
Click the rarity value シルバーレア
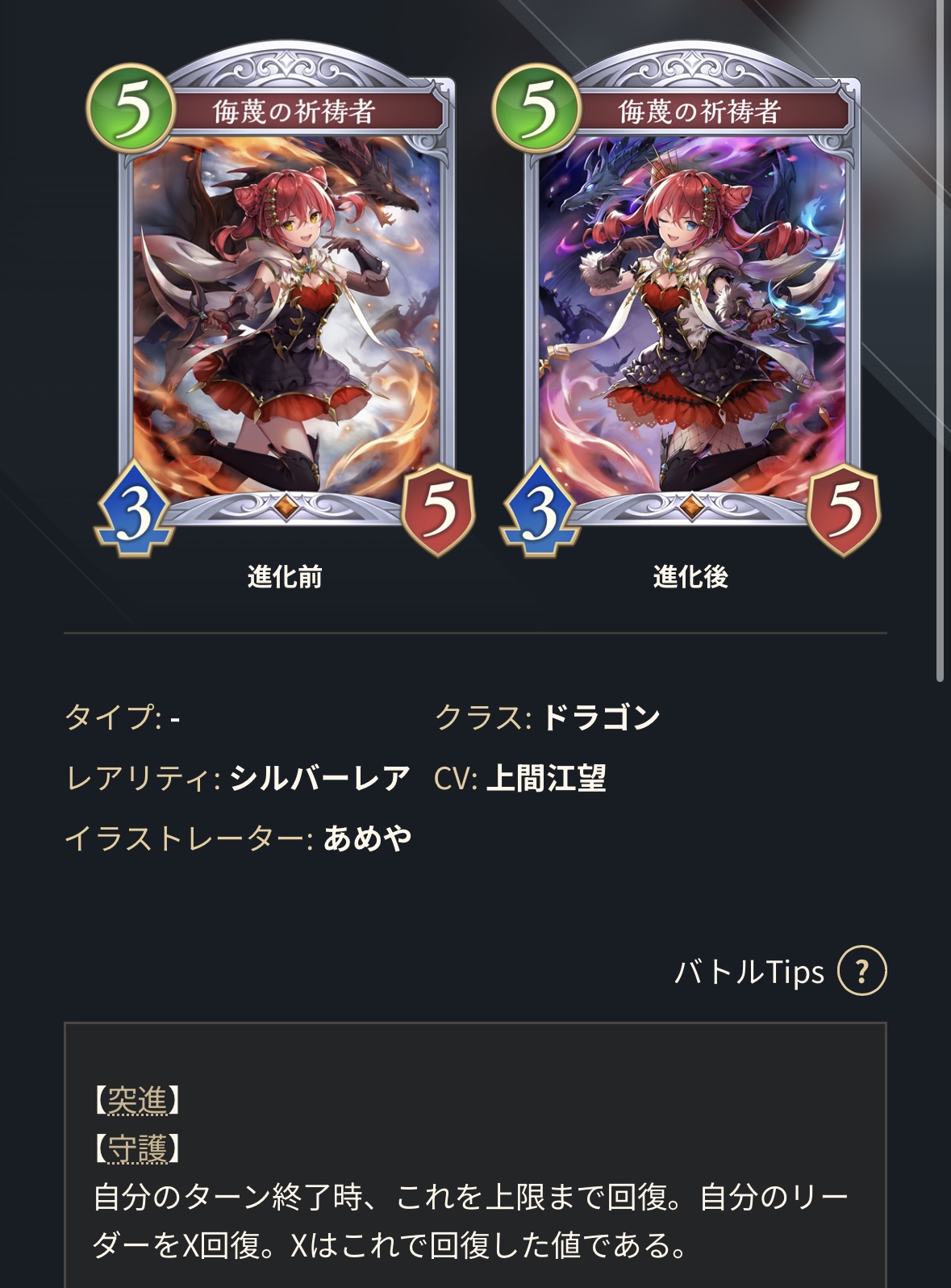point(320,778)
